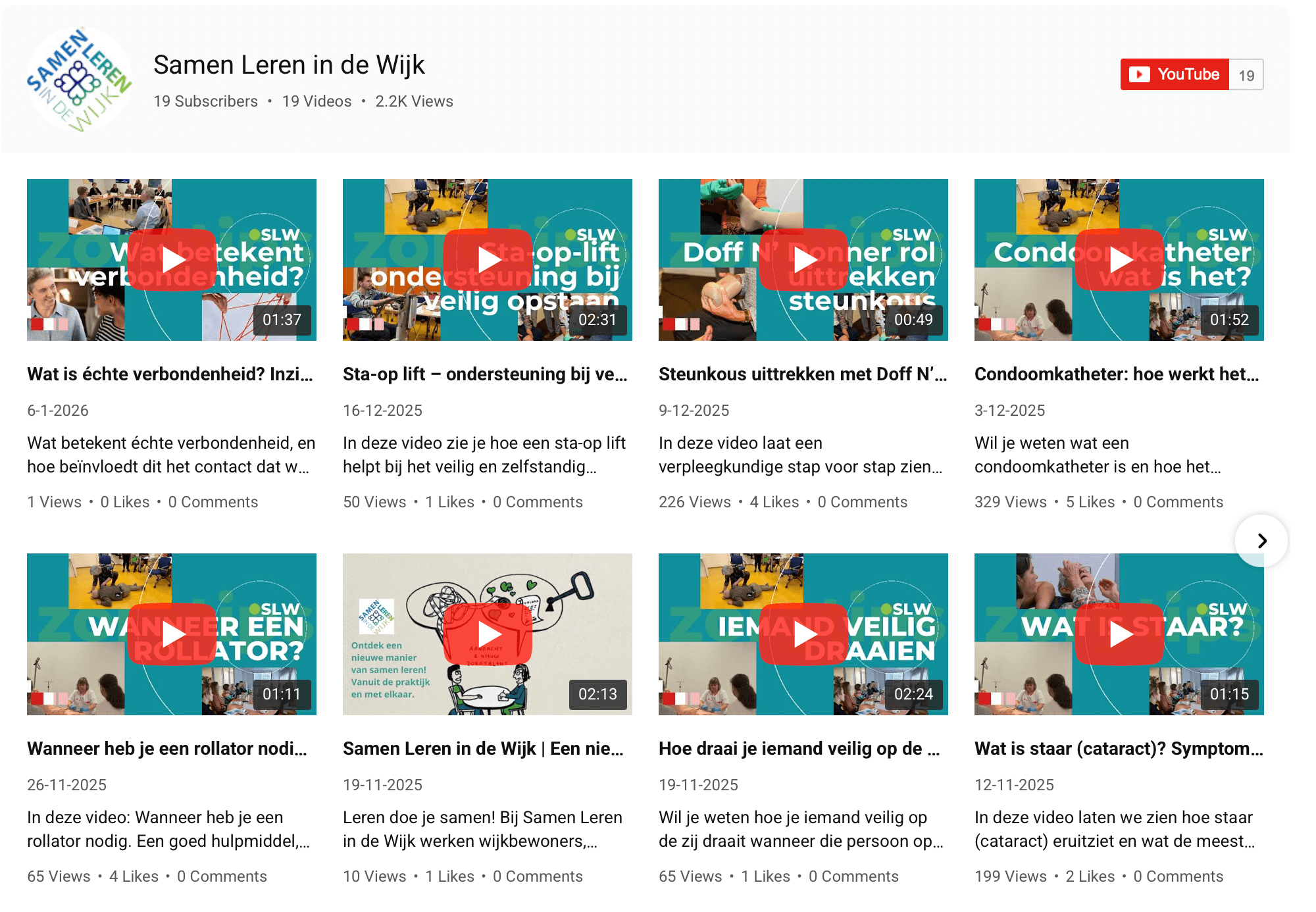The image size is (1316, 912).
Task: Open the 'Sta-op lift – ondersteuning' title link
Action: (485, 374)
